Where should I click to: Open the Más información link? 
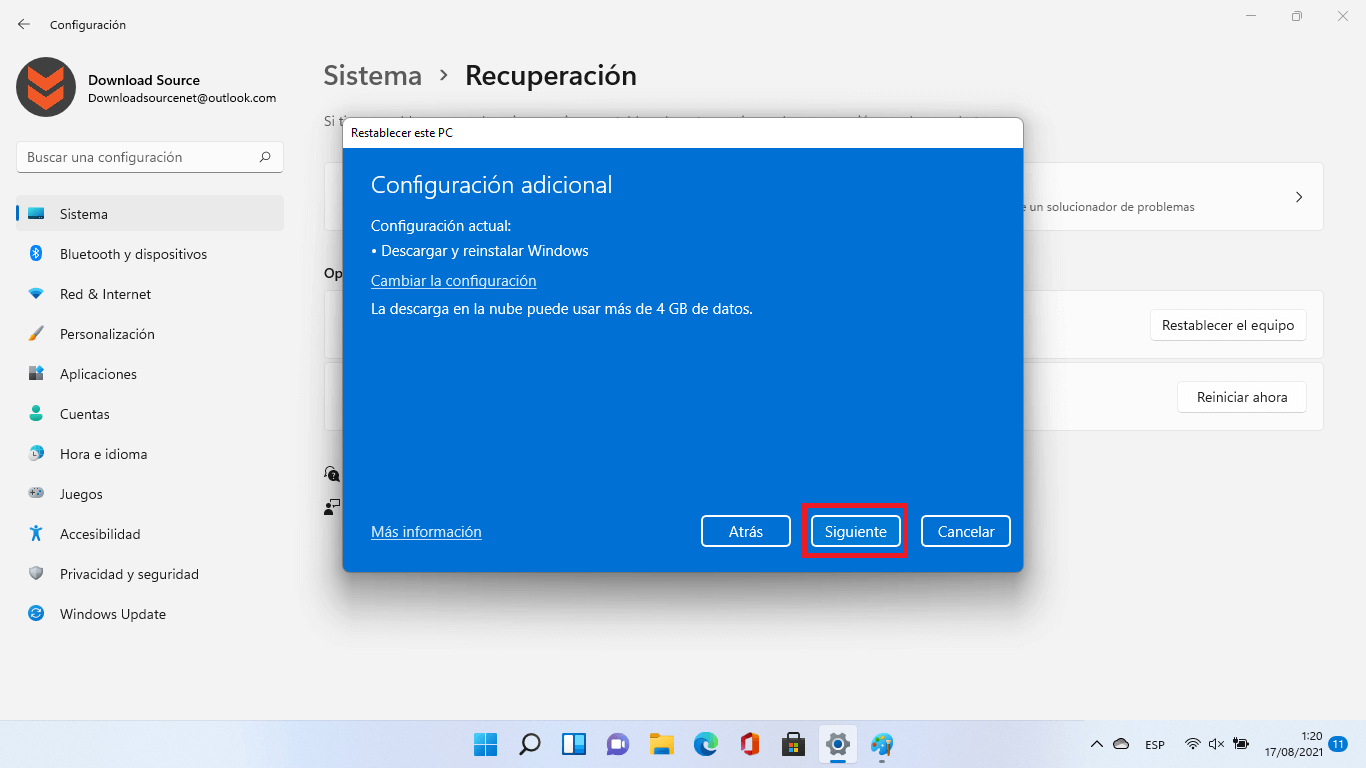pos(426,532)
